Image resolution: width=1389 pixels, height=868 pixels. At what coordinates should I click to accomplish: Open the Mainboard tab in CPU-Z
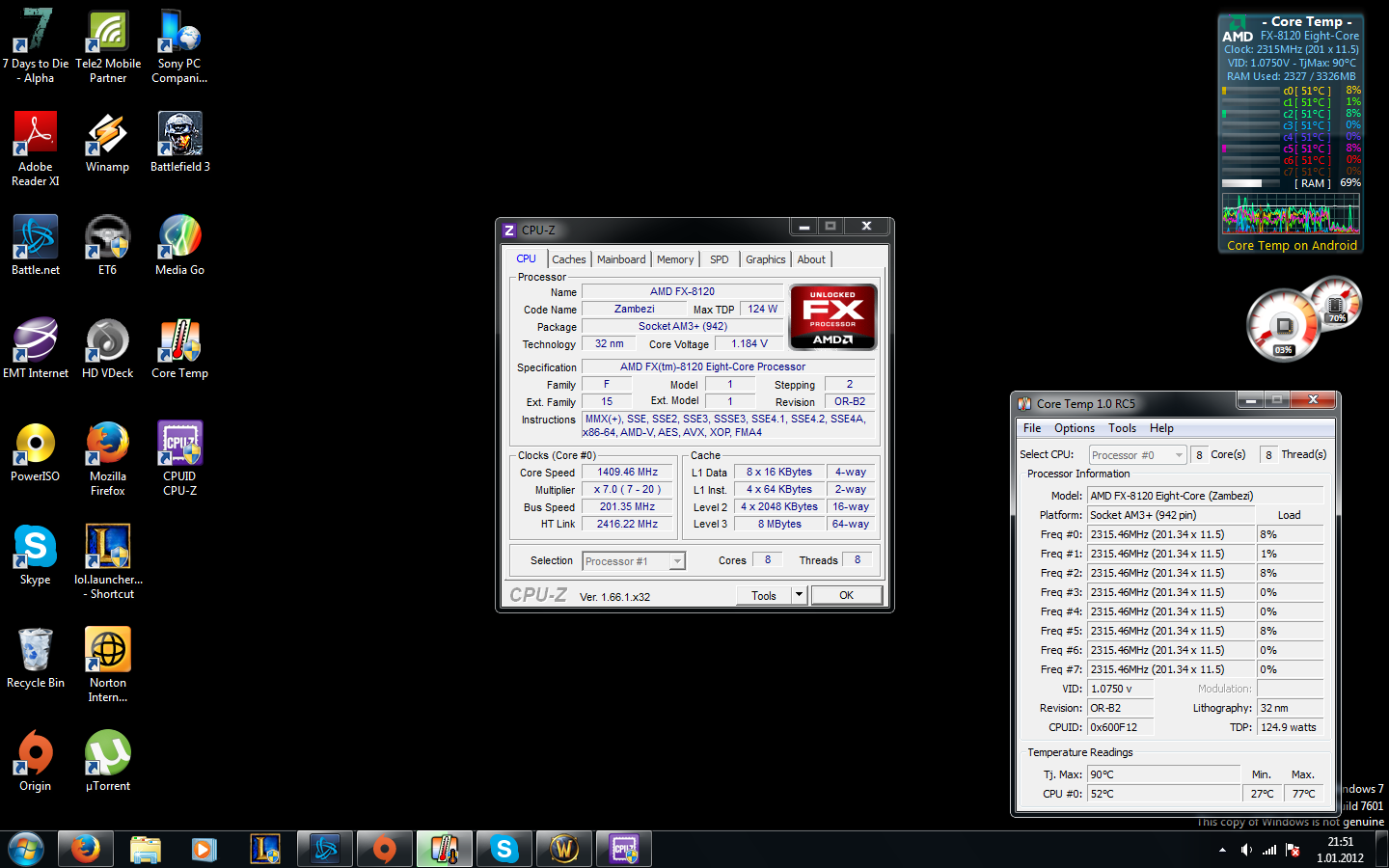[621, 259]
